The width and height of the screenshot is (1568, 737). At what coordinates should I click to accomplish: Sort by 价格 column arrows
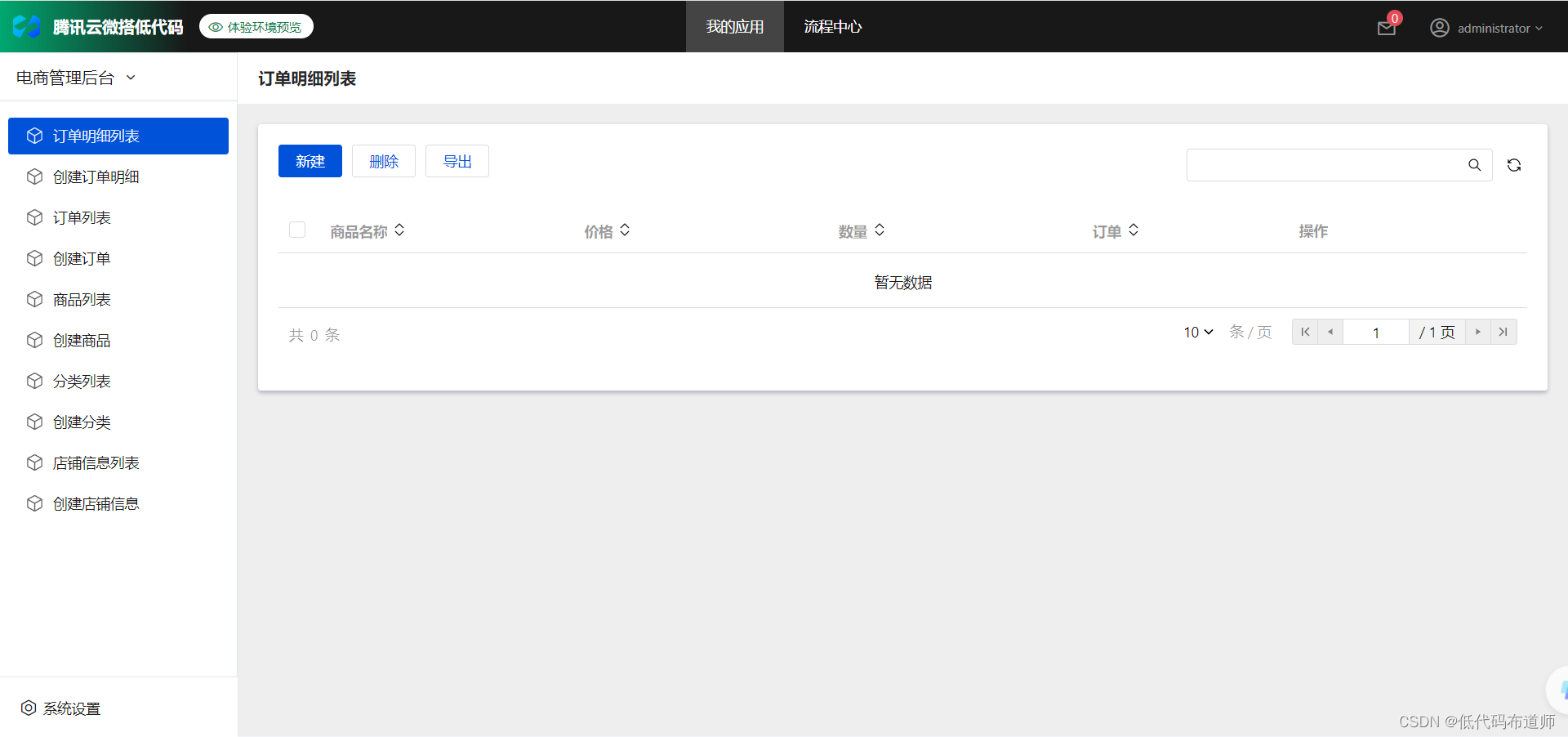point(625,230)
